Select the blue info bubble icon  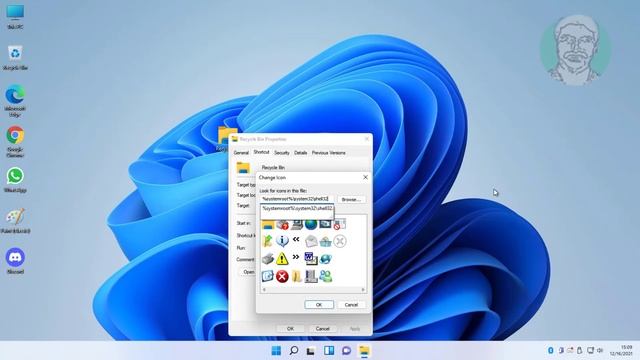282,241
